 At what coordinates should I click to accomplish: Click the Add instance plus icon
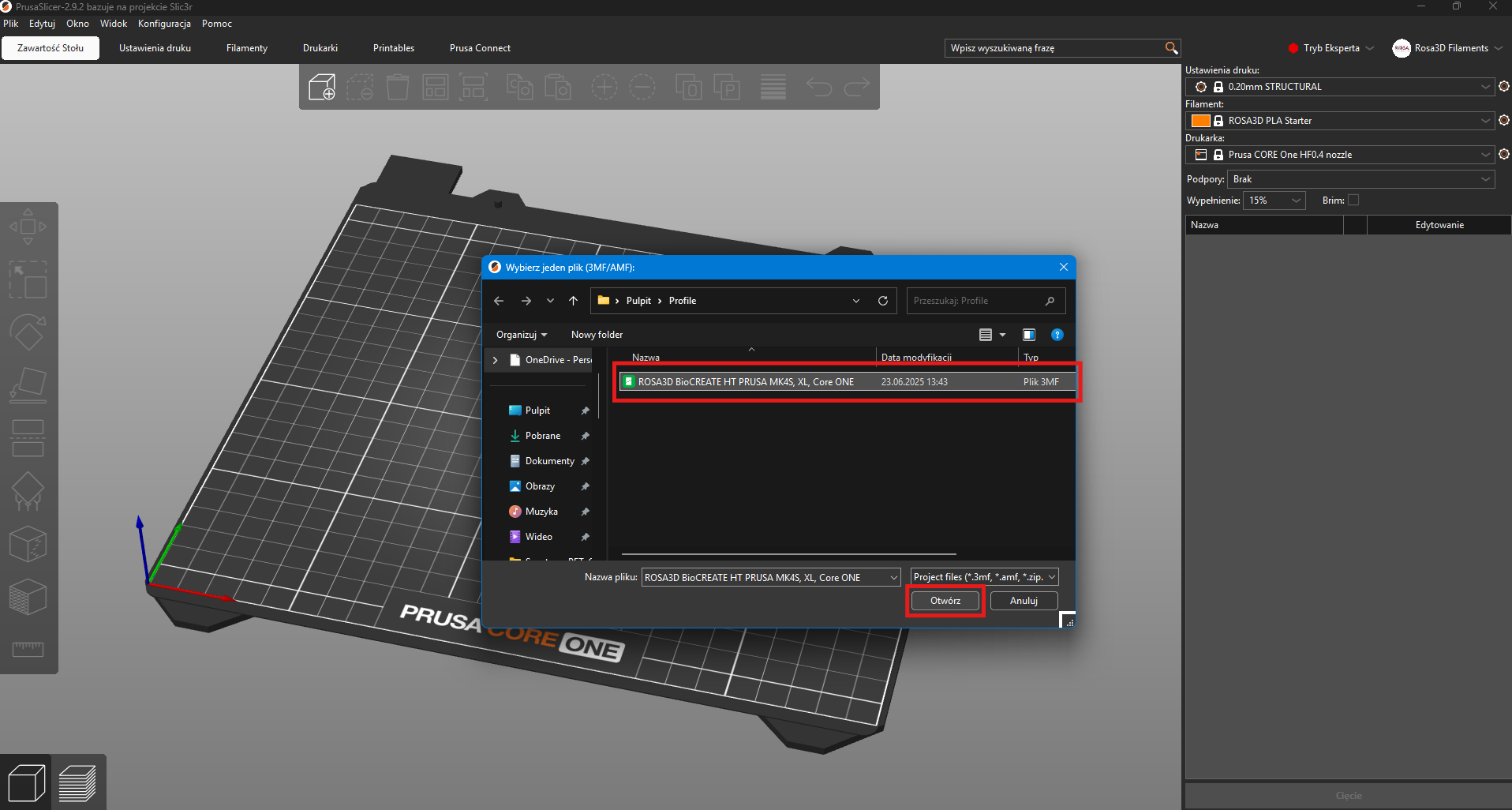pos(604,87)
